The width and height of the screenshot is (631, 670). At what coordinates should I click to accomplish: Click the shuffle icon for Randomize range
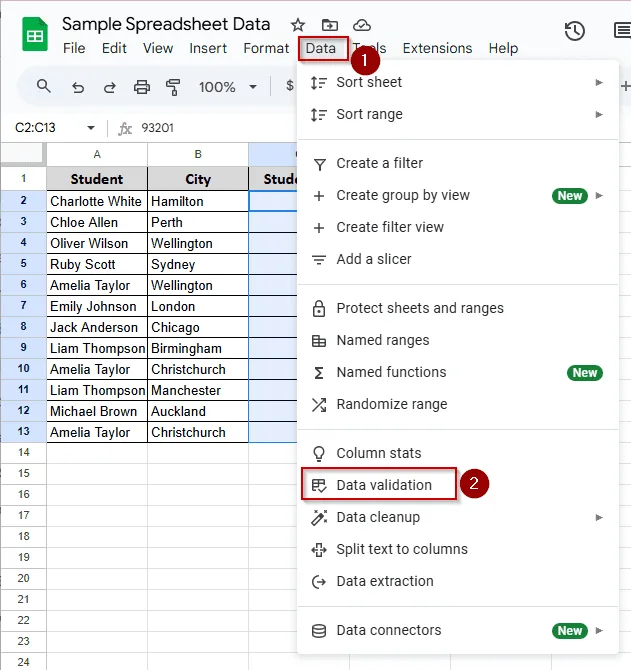319,405
